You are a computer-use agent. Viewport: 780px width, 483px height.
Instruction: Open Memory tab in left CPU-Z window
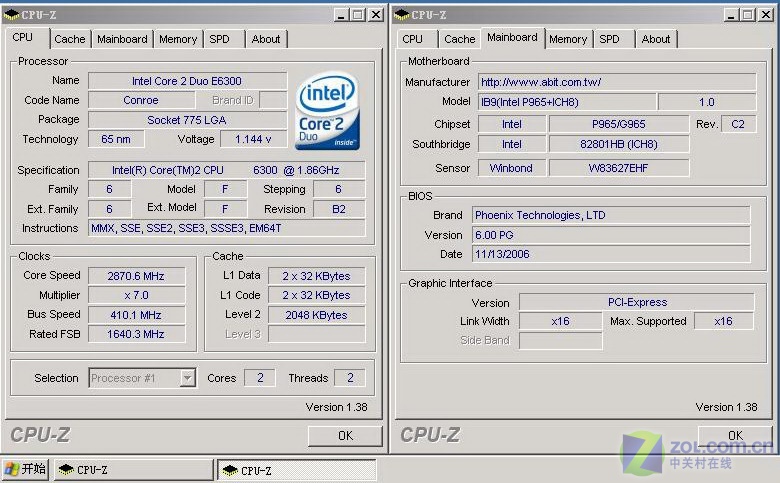click(178, 39)
